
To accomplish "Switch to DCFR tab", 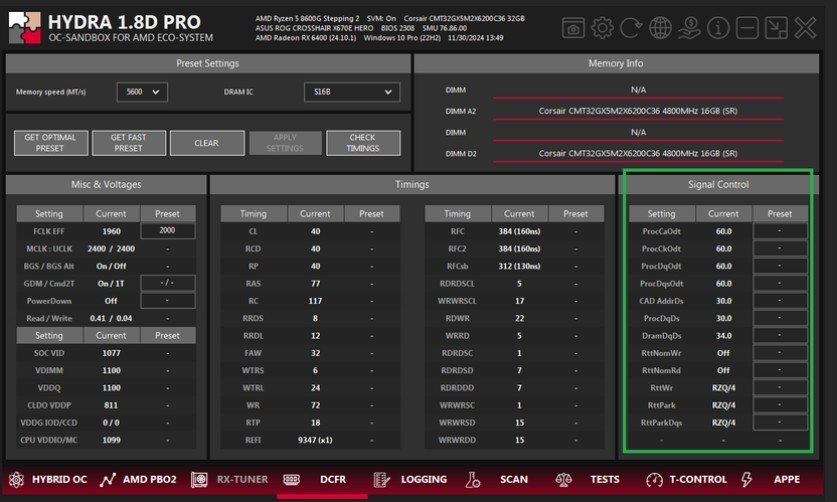I will point(333,480).
